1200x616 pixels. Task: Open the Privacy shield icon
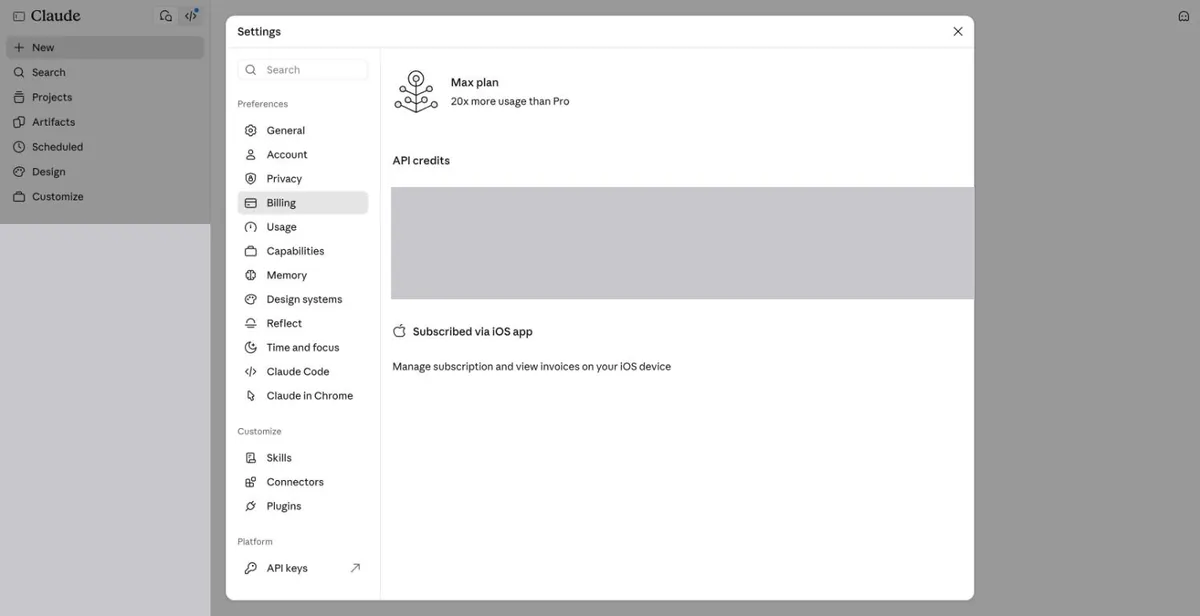click(x=251, y=179)
